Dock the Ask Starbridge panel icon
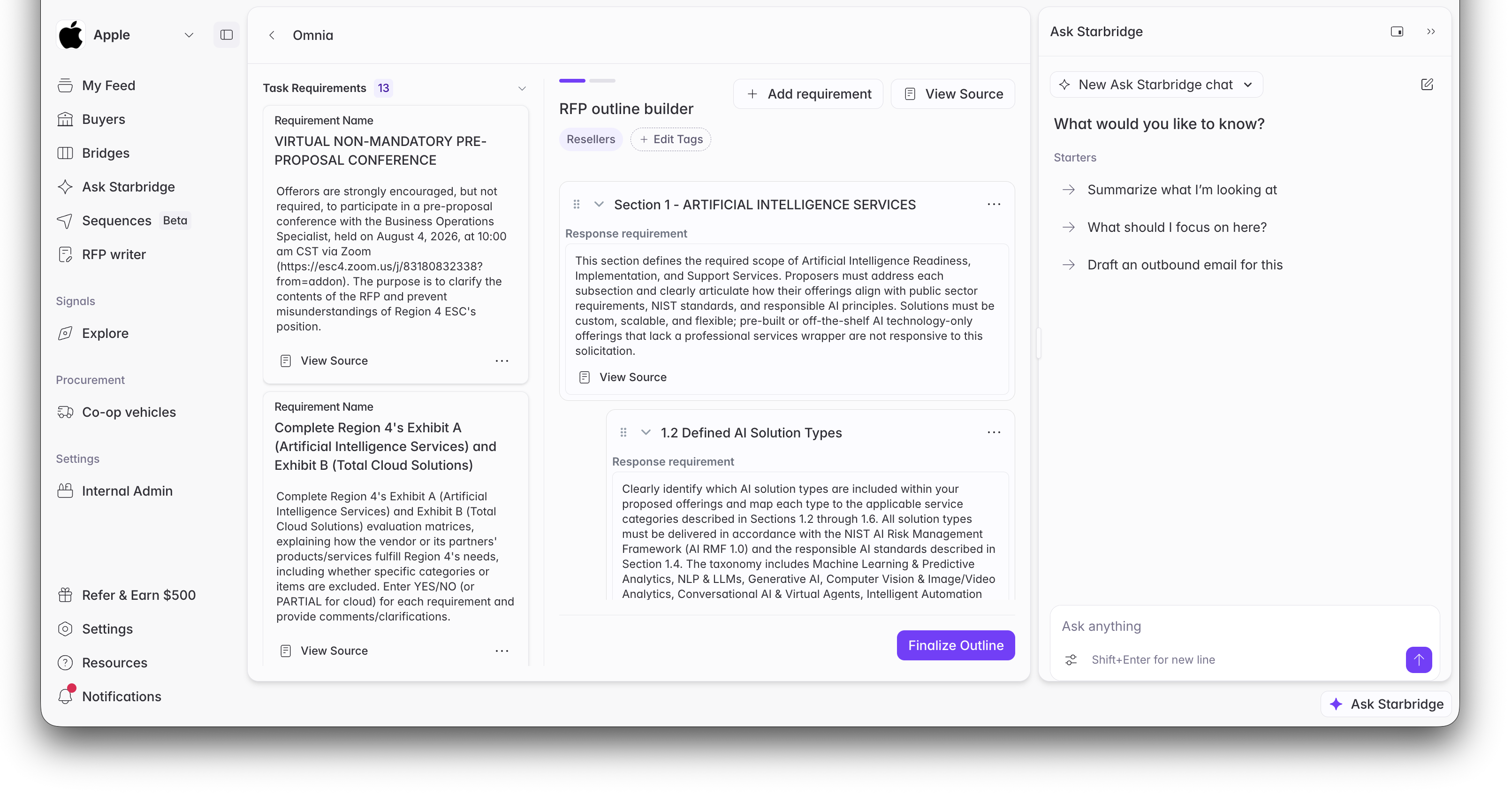 1397,32
